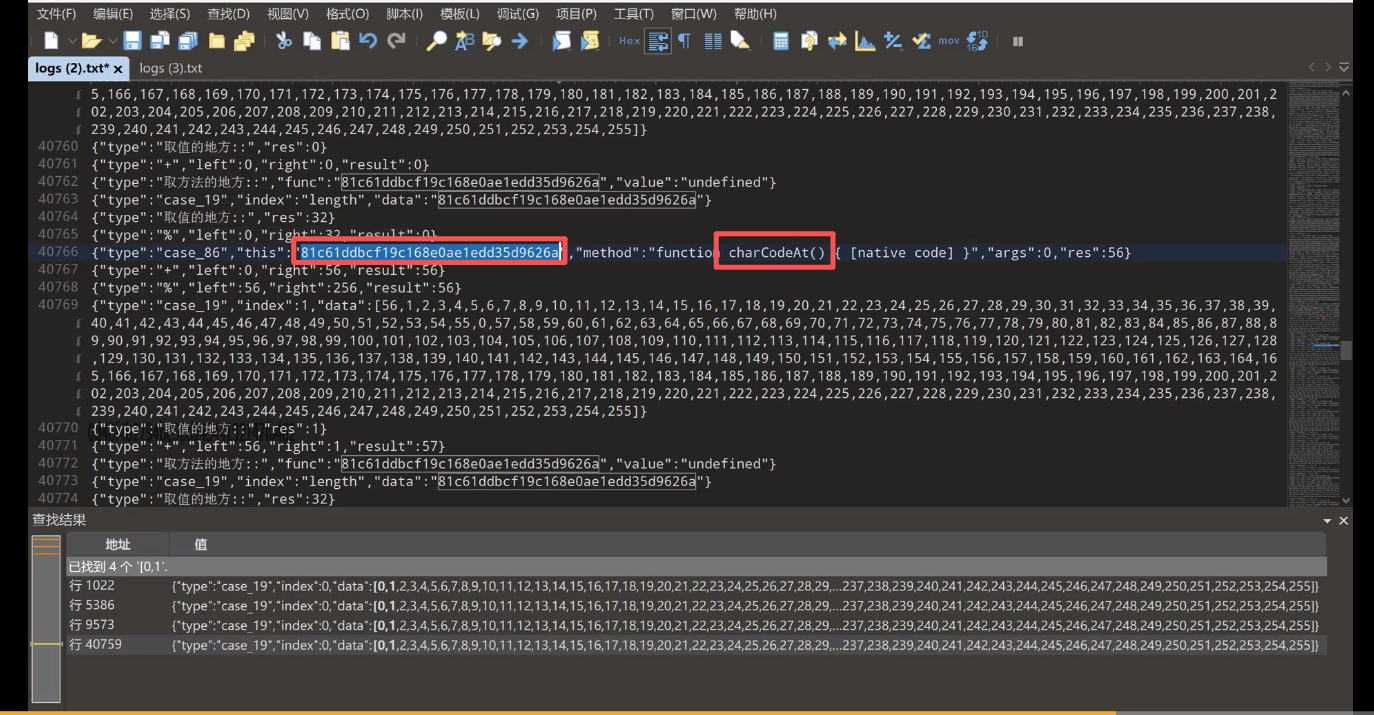Undo the last edit
Image resolution: width=1374 pixels, height=715 pixels.
[368, 41]
